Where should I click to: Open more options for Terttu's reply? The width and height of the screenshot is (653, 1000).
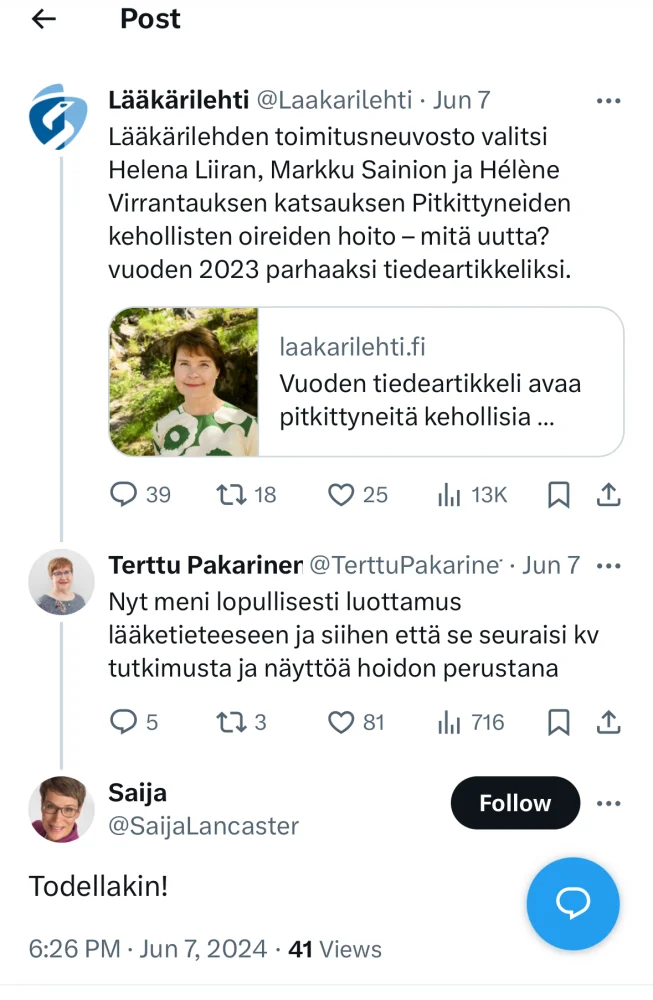pyautogui.click(x=609, y=565)
